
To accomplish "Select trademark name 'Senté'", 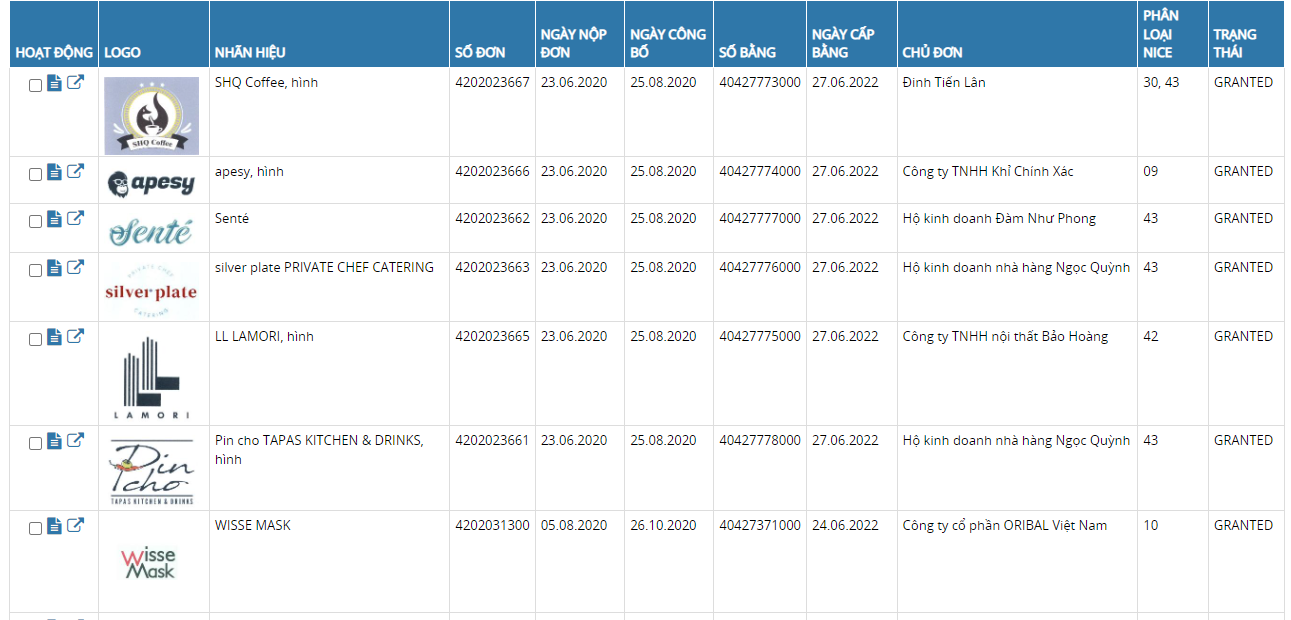I will click(232, 218).
